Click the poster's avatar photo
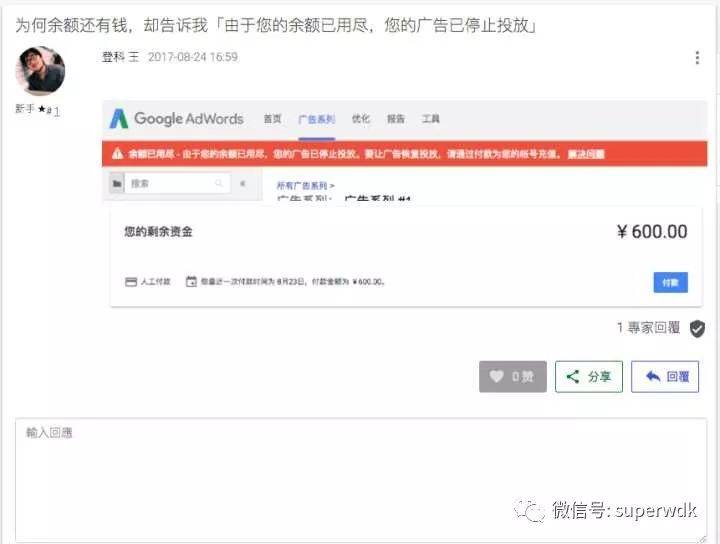The image size is (720, 544). click(40, 71)
